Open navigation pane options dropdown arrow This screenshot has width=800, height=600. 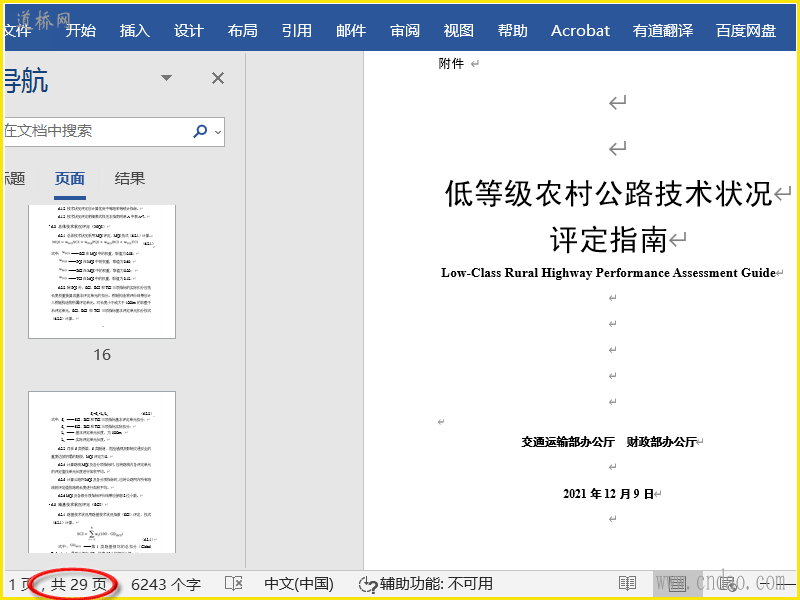coord(166,78)
